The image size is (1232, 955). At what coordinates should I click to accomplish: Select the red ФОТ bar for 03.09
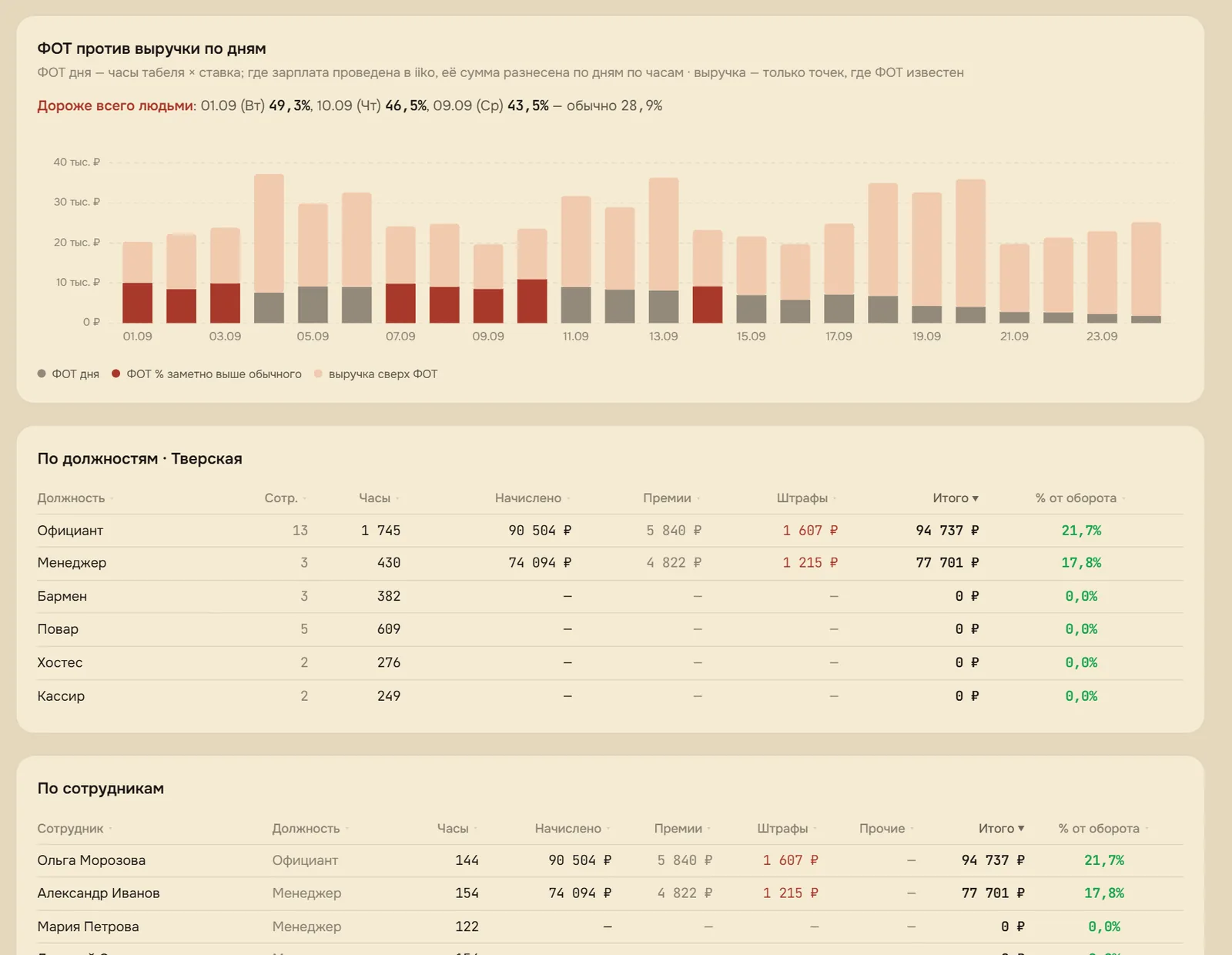tap(225, 303)
